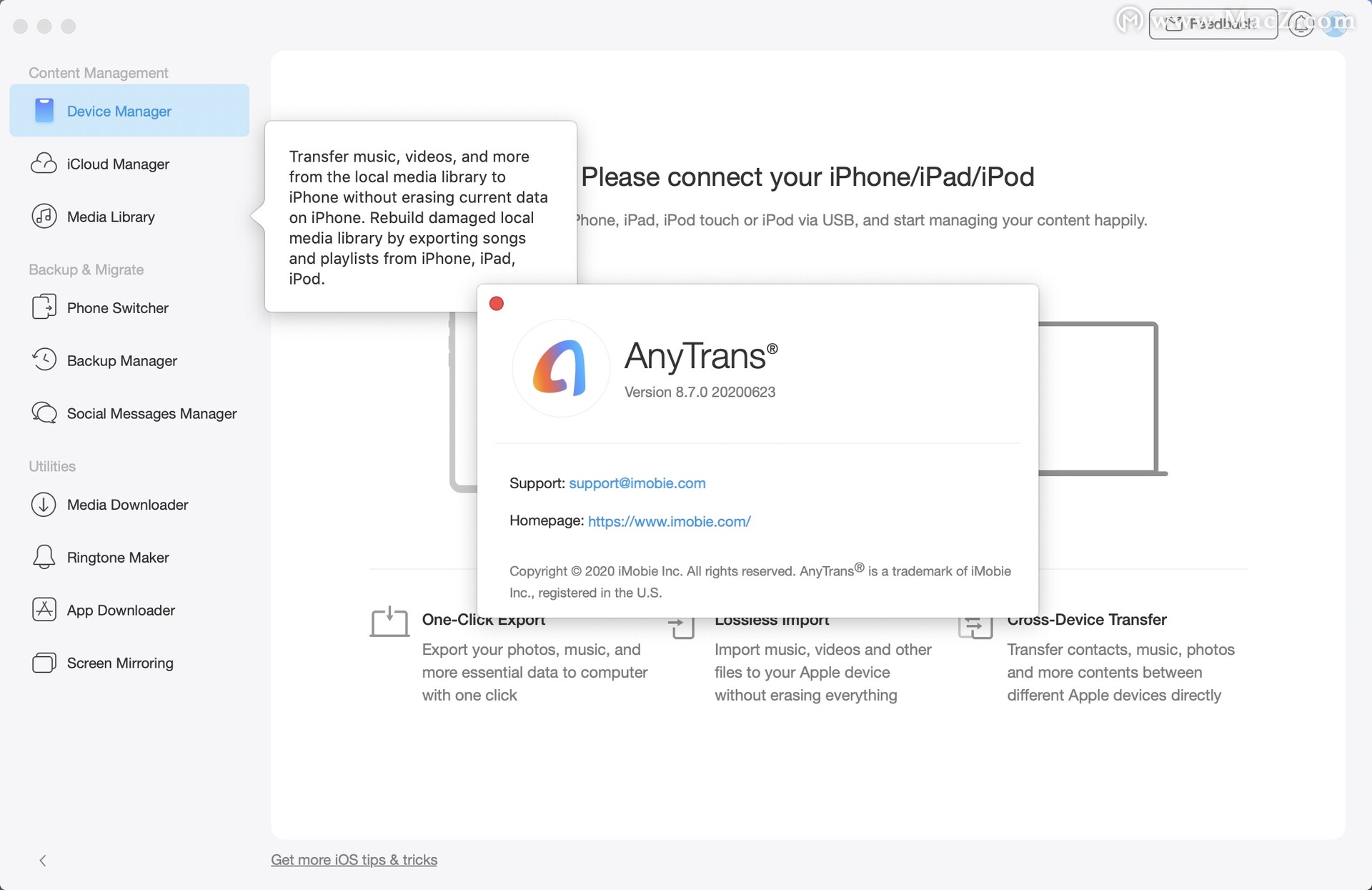The height and width of the screenshot is (890, 1372).
Task: Select Social Messages Manager
Action: [x=151, y=413]
